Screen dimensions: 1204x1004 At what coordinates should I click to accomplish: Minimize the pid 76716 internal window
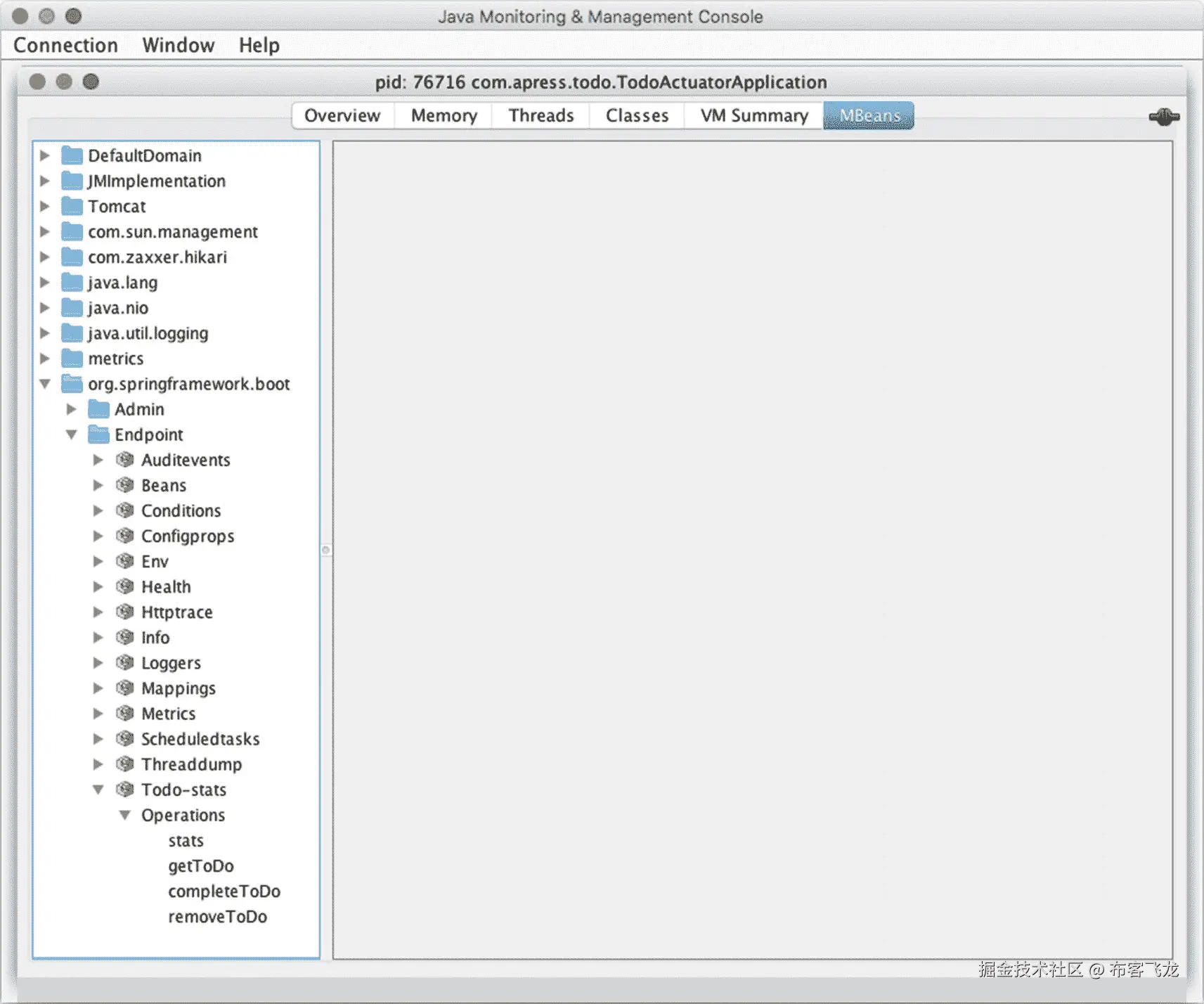pyautogui.click(x=64, y=82)
